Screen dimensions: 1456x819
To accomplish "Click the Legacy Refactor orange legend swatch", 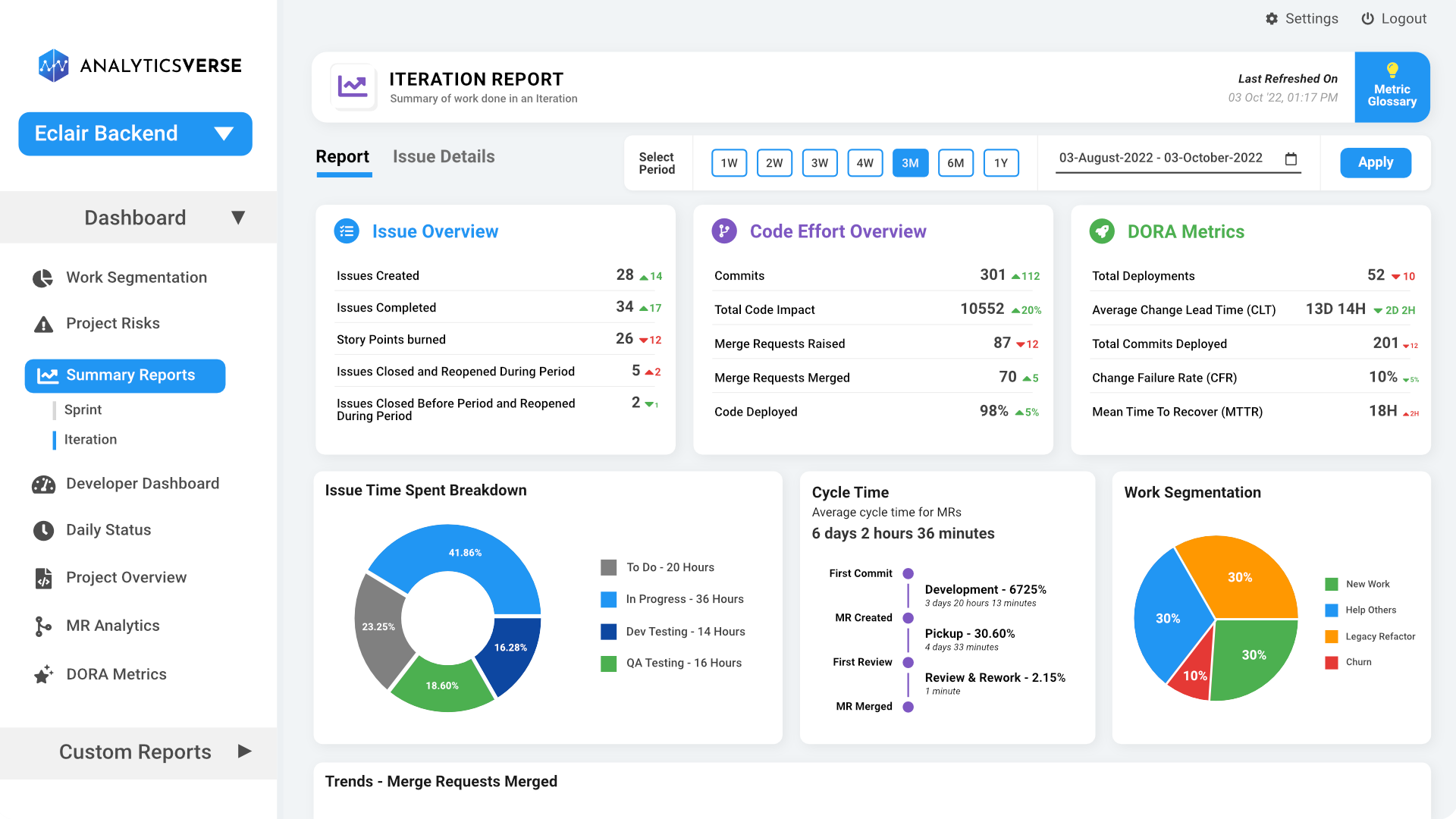I will coord(1332,636).
